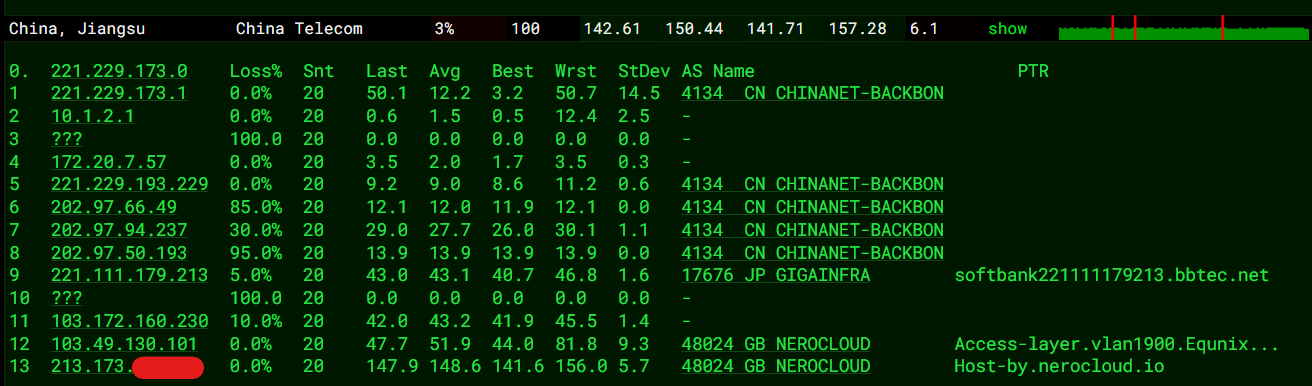Image resolution: width=1312 pixels, height=386 pixels.
Task: Click the 30.0% loss value in hop 7
Action: 256,231
